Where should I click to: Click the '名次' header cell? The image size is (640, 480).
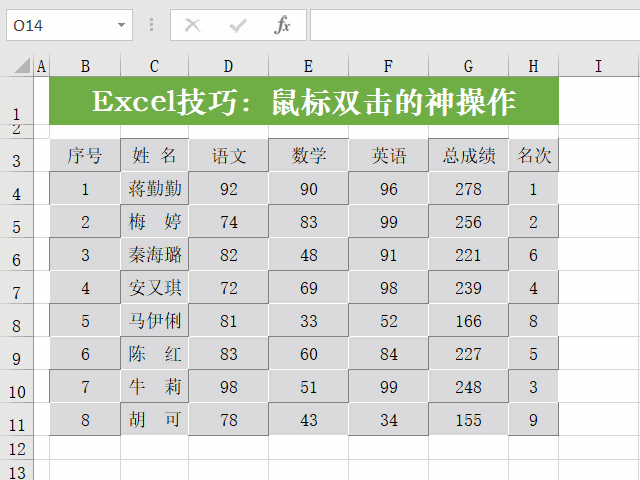click(x=533, y=155)
